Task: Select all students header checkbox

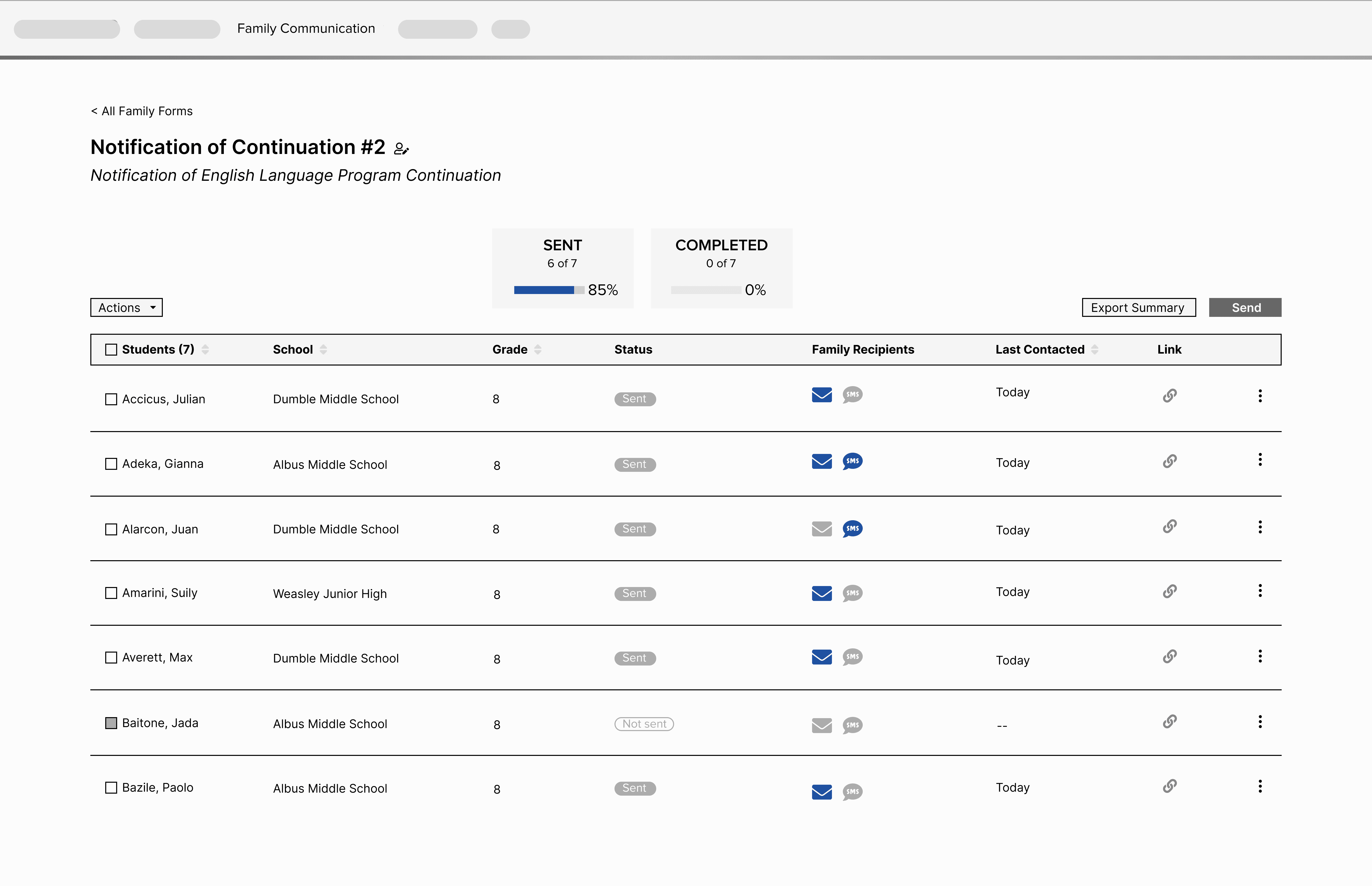Action: (111, 350)
